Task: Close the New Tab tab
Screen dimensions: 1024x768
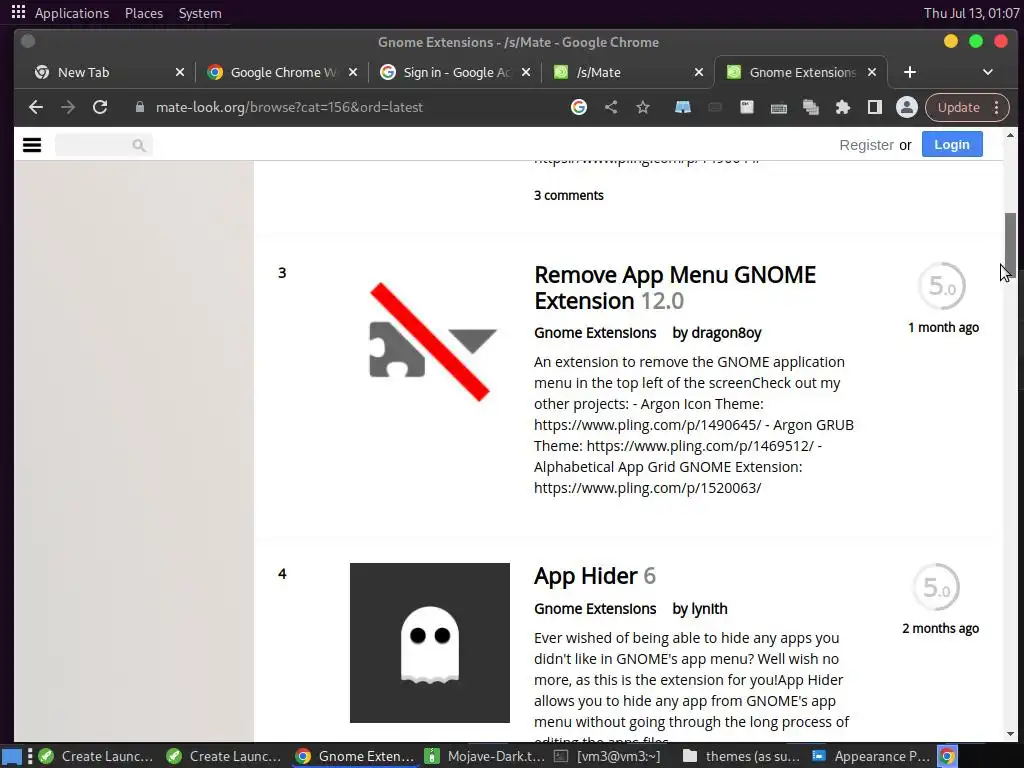Action: 180,72
